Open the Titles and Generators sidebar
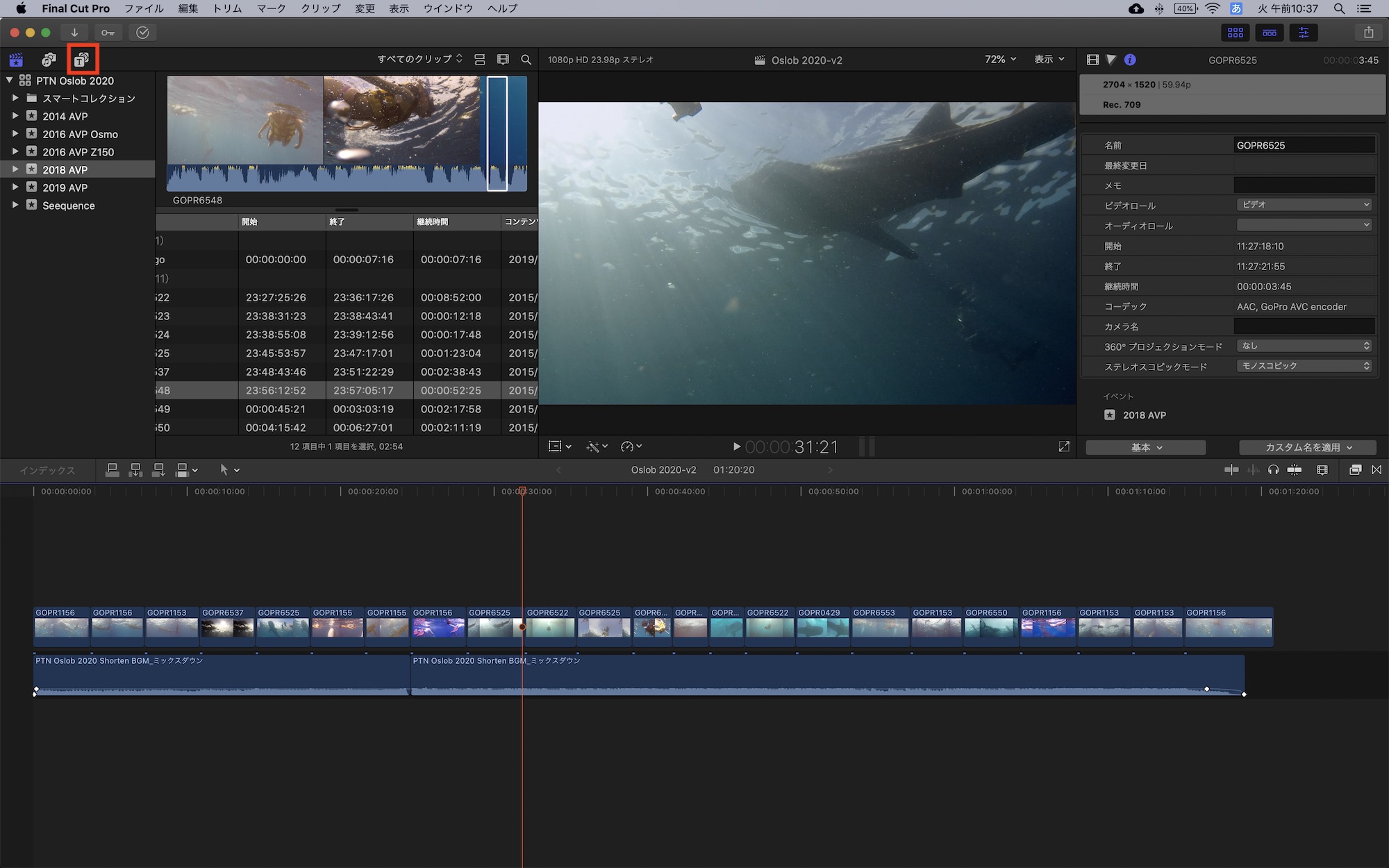Image resolution: width=1389 pixels, height=868 pixels. (x=82, y=60)
